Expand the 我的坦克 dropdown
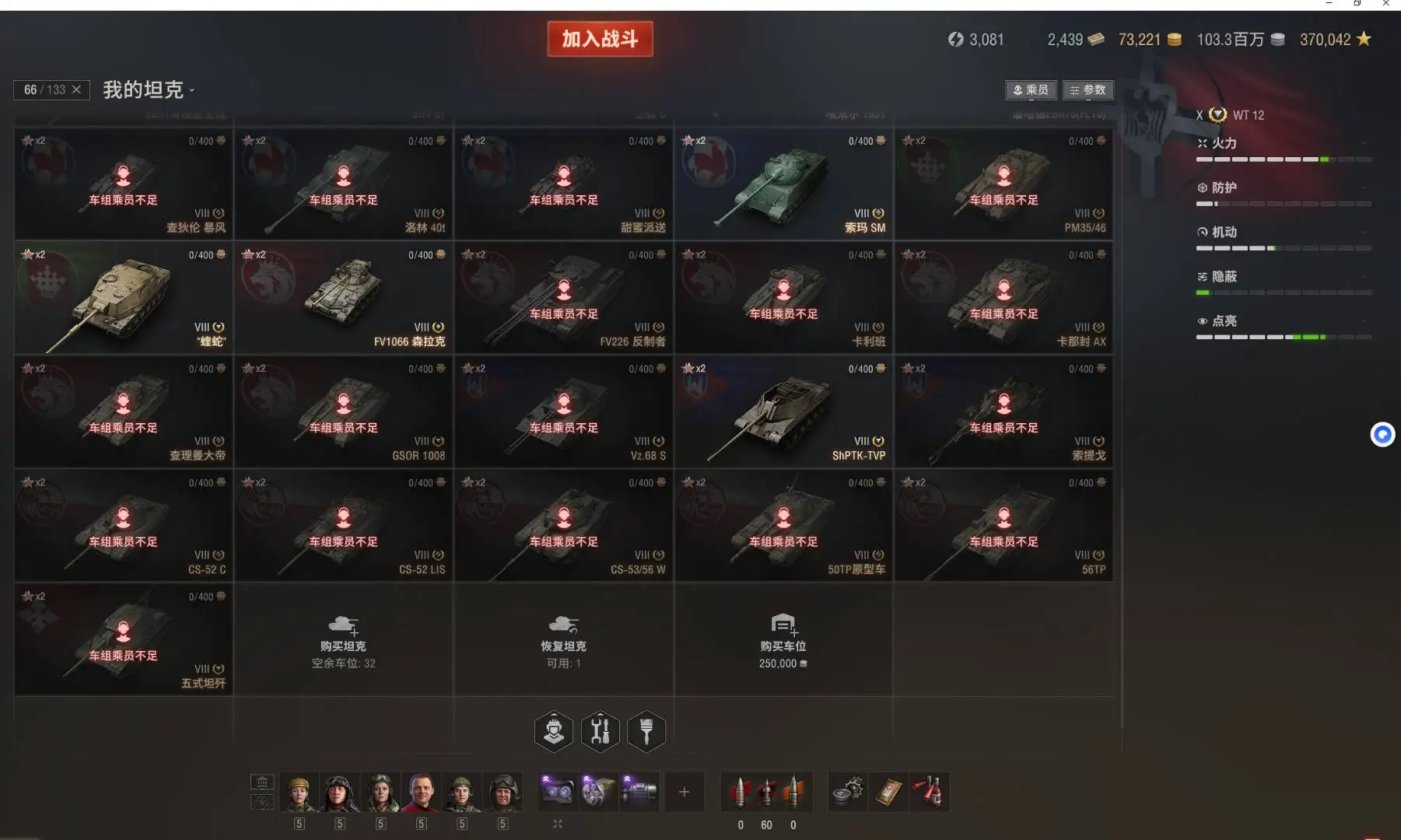The image size is (1401, 840). [x=149, y=89]
